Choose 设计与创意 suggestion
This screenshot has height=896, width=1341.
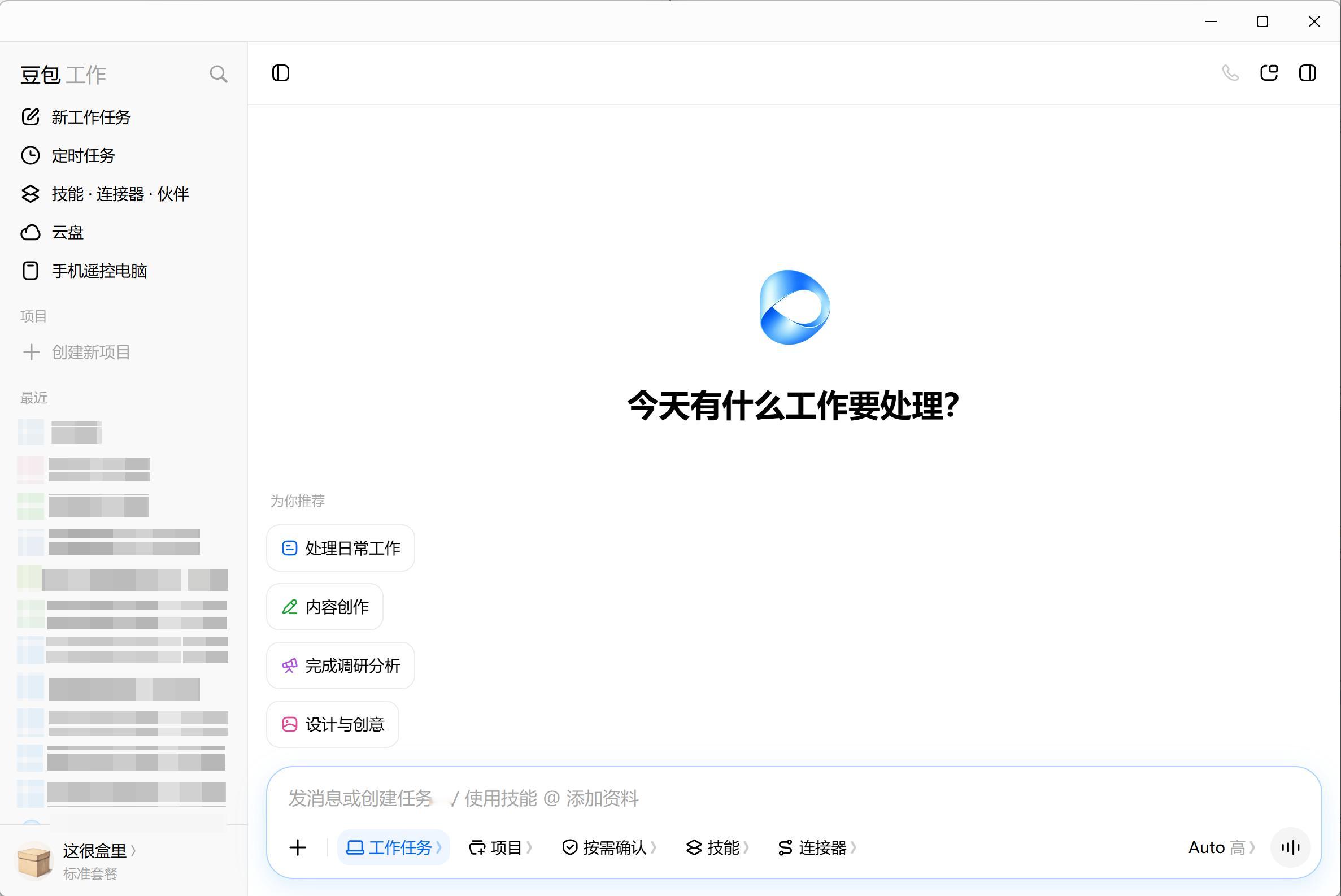333,725
